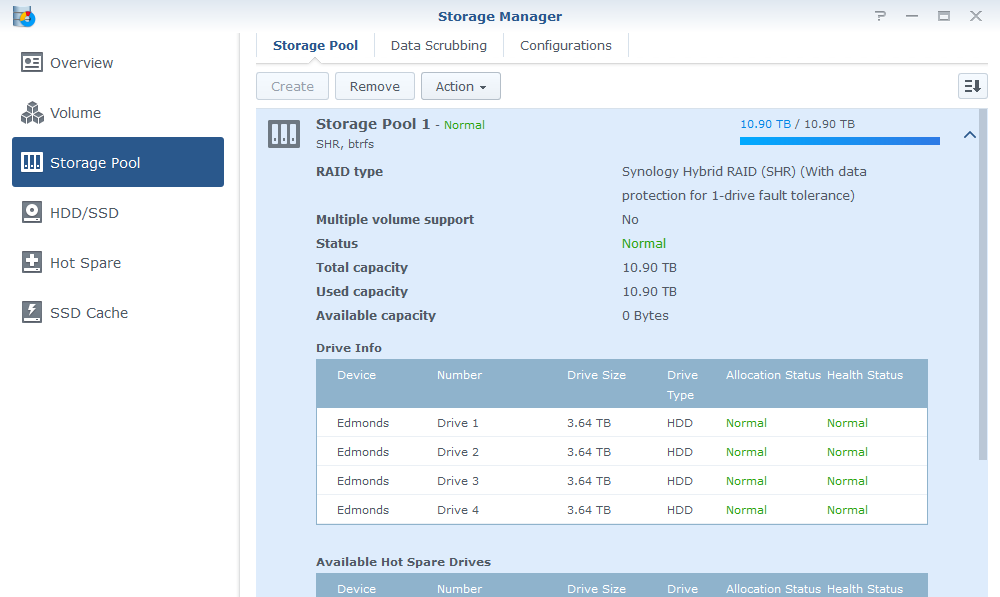Minimize the Storage Manager window
This screenshot has height=597, width=1000.
click(912, 16)
